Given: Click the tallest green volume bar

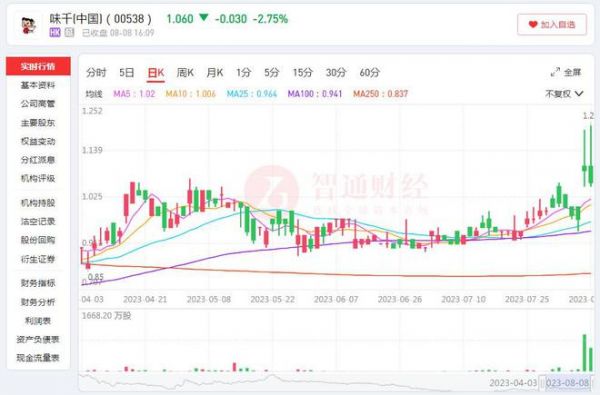Looking at the screenshot, I should pos(584,353).
